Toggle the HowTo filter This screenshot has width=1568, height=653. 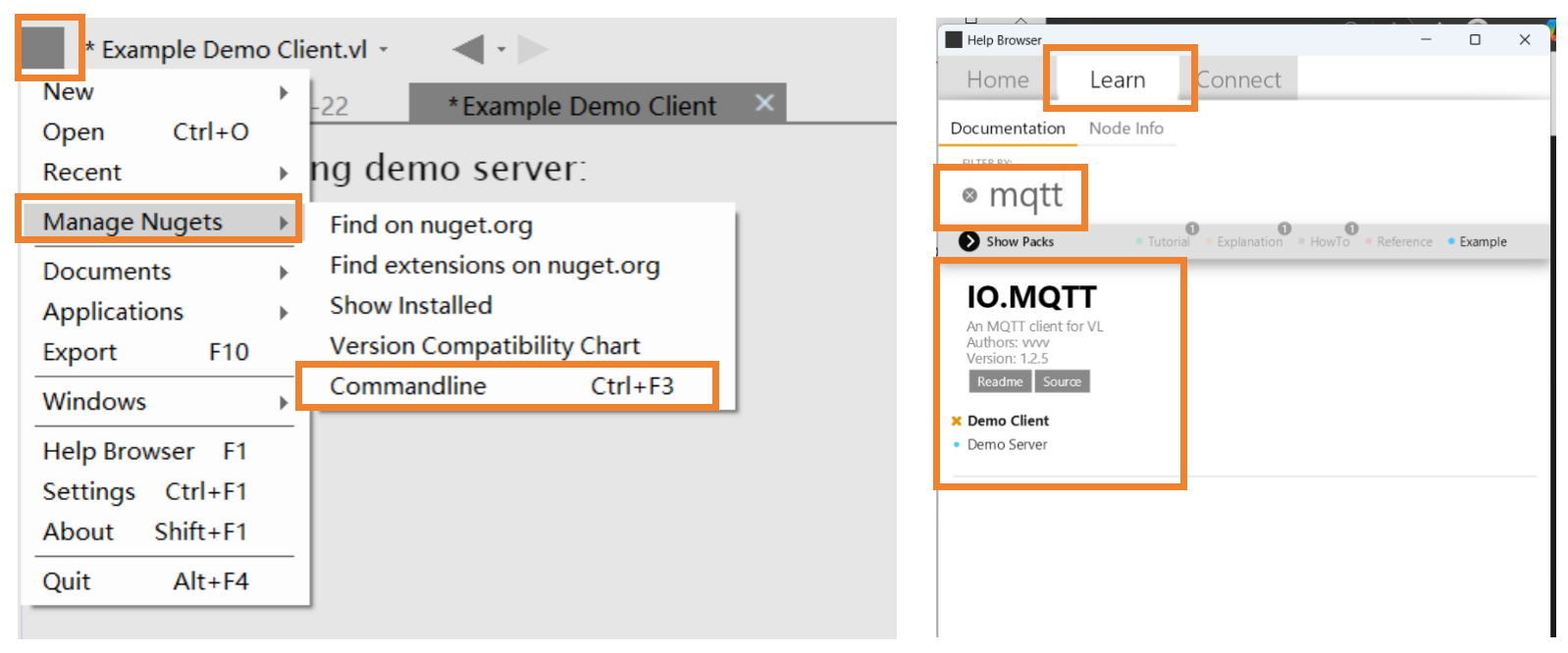[x=1329, y=241]
